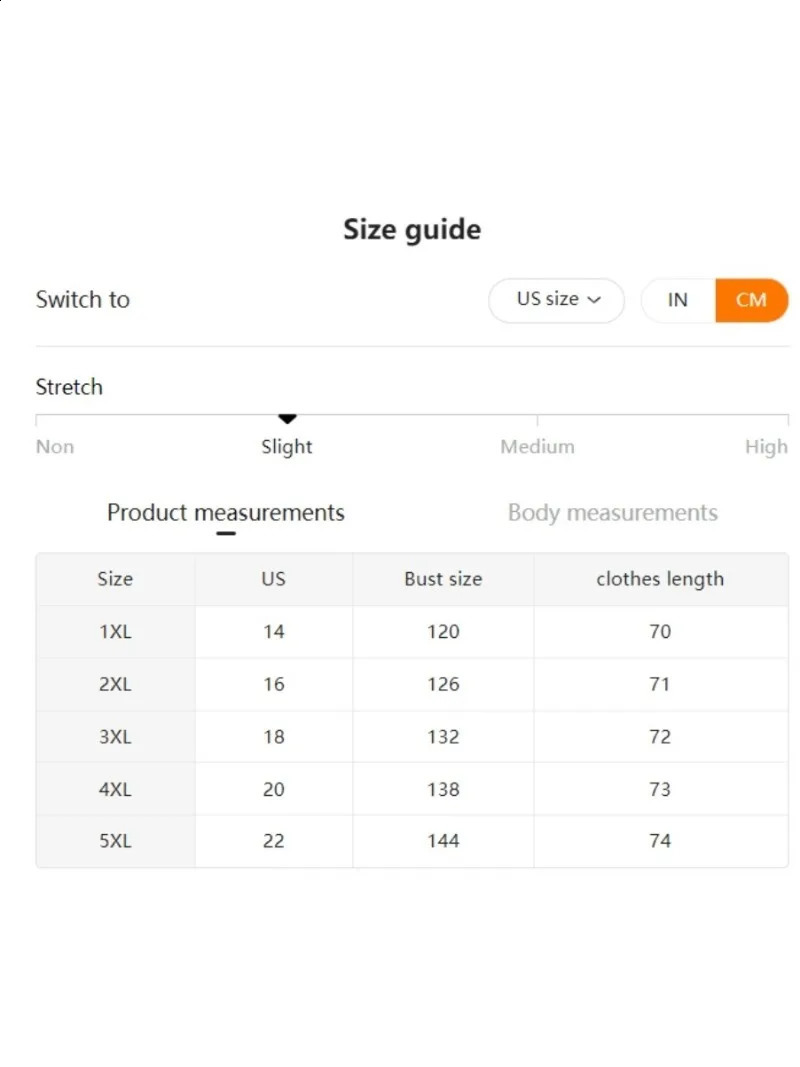Click the stretch slider marker arrow
The width and height of the screenshot is (800, 1067).
pos(287,418)
